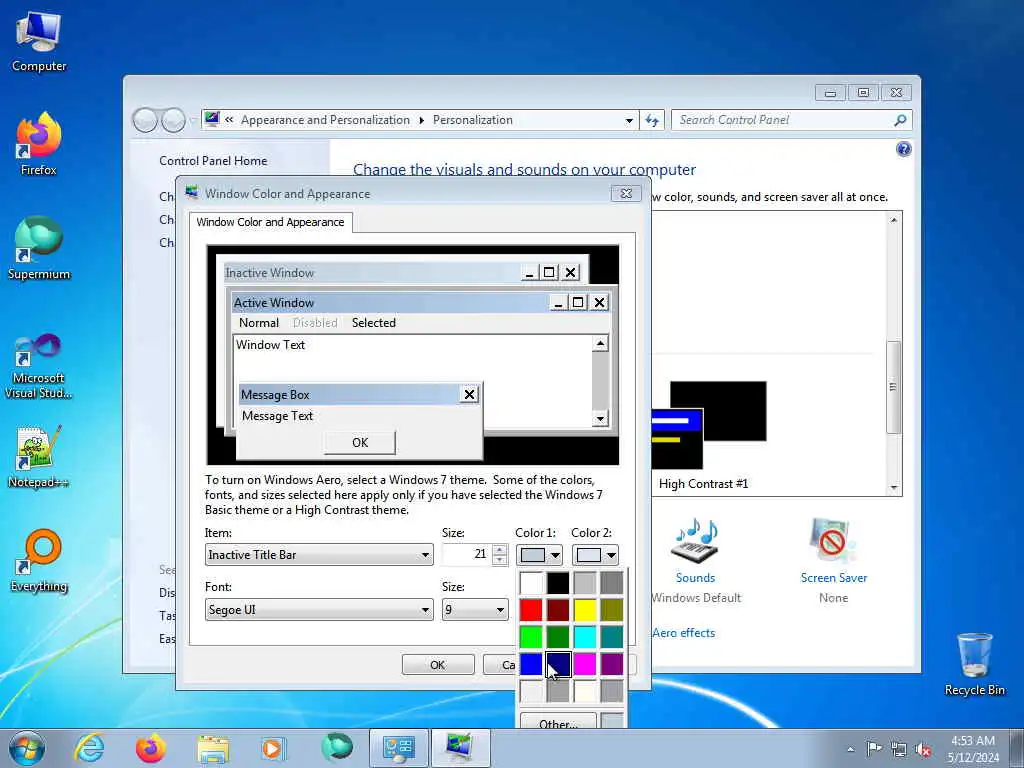Click the theme list vertical scrollbar thumb
This screenshot has width=1024, height=768.
click(x=893, y=387)
